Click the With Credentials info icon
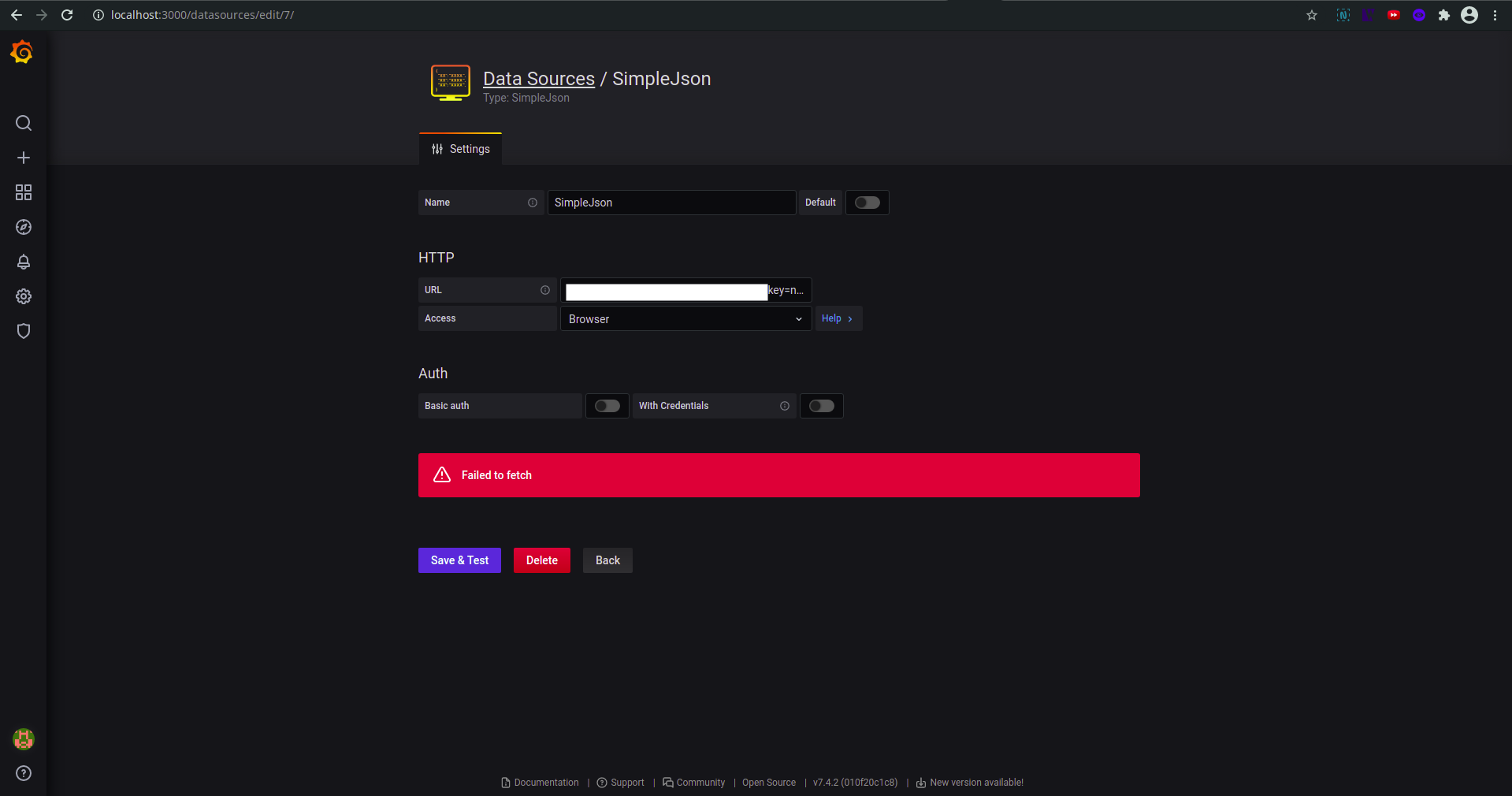Image resolution: width=1512 pixels, height=796 pixels. pyautogui.click(x=785, y=406)
